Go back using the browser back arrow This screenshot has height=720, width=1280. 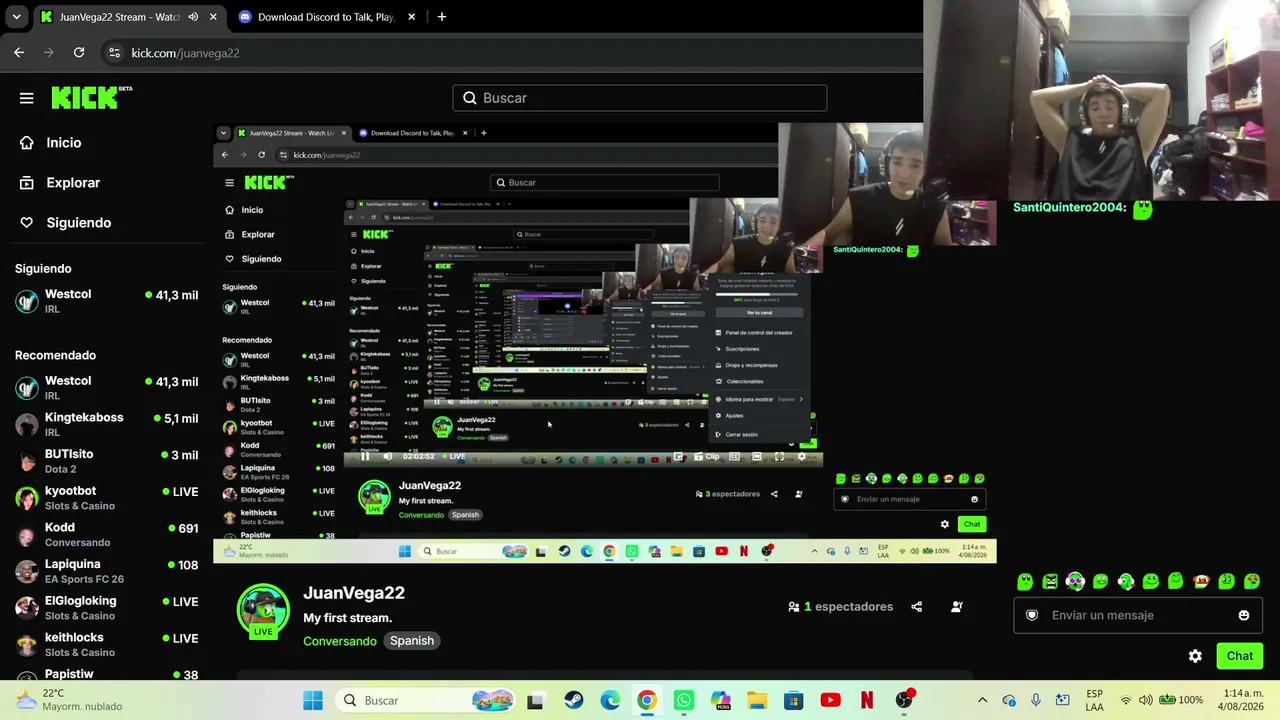pyautogui.click(x=19, y=53)
